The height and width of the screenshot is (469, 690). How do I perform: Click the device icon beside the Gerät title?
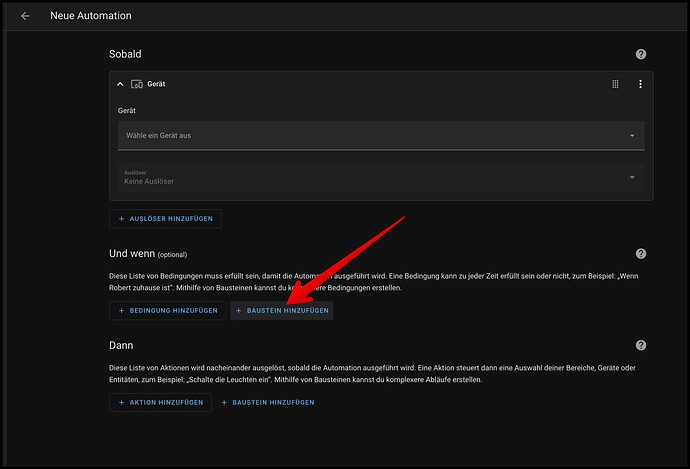[x=137, y=84]
